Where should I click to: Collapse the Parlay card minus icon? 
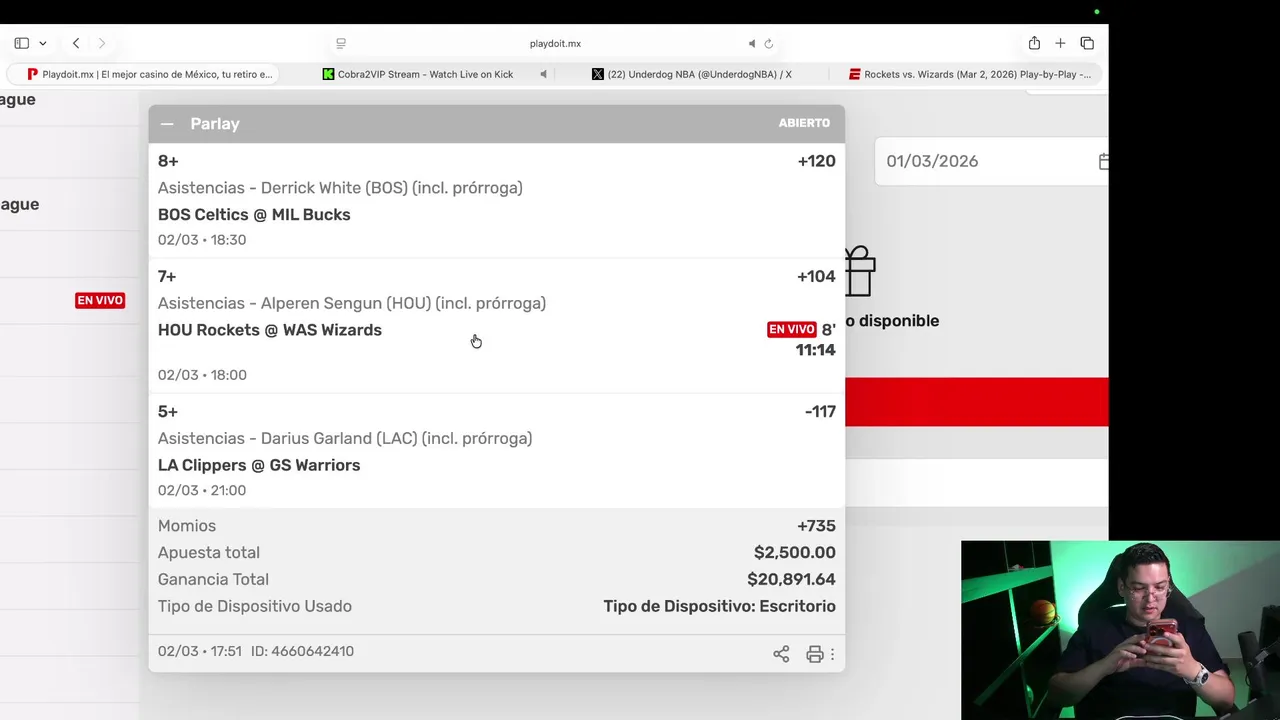click(167, 124)
